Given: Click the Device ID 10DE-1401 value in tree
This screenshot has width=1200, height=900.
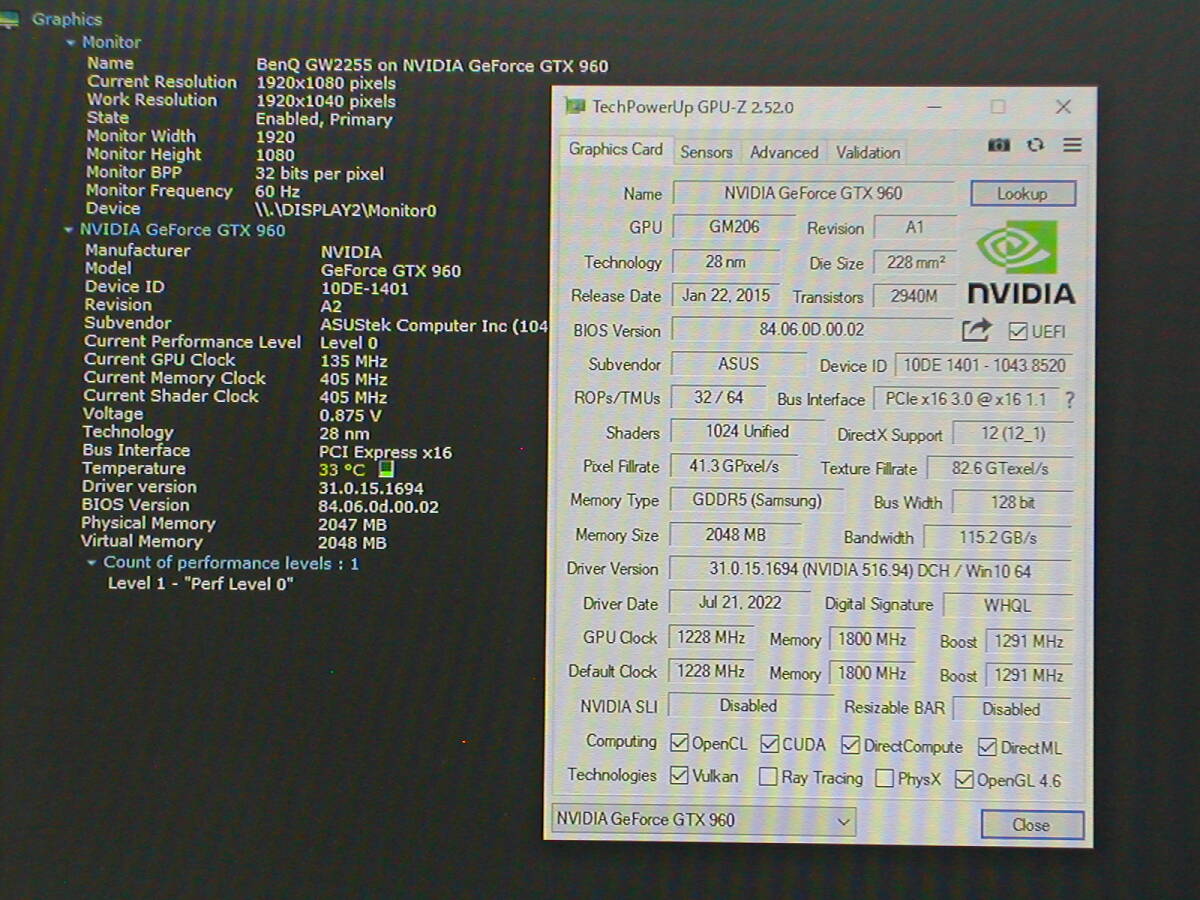Looking at the screenshot, I should 365,289.
